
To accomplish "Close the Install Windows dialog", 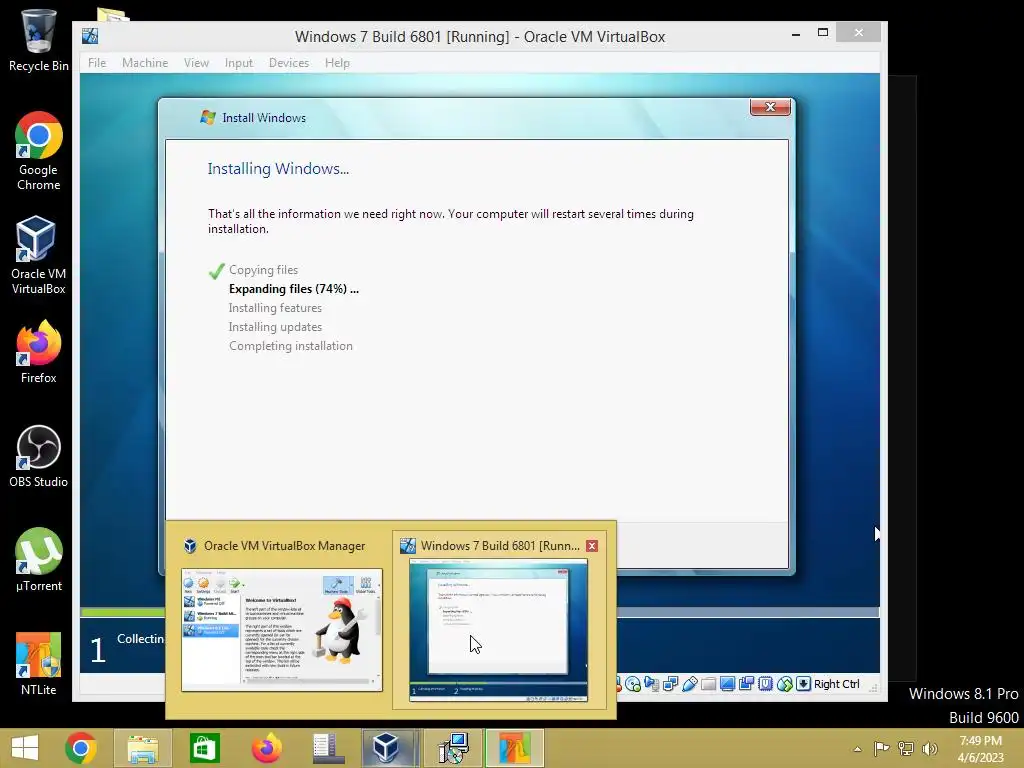I will [x=770, y=107].
